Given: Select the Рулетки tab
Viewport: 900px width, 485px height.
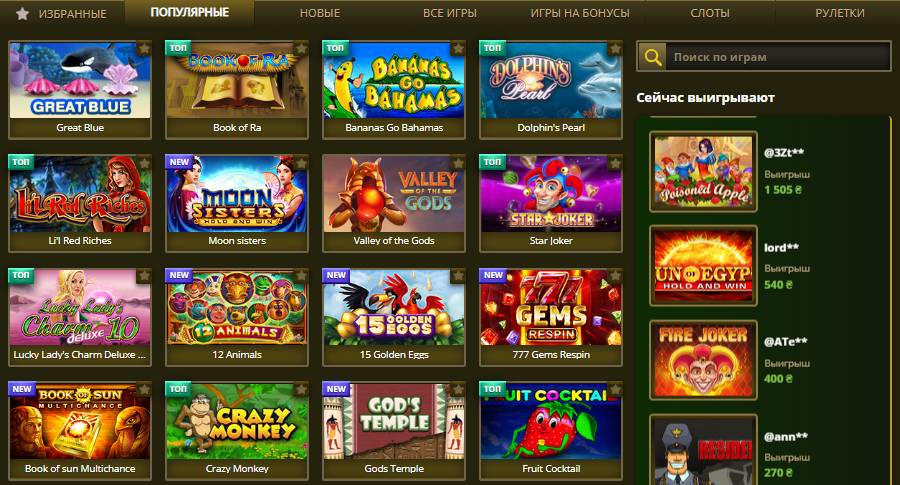Looking at the screenshot, I should click(840, 13).
